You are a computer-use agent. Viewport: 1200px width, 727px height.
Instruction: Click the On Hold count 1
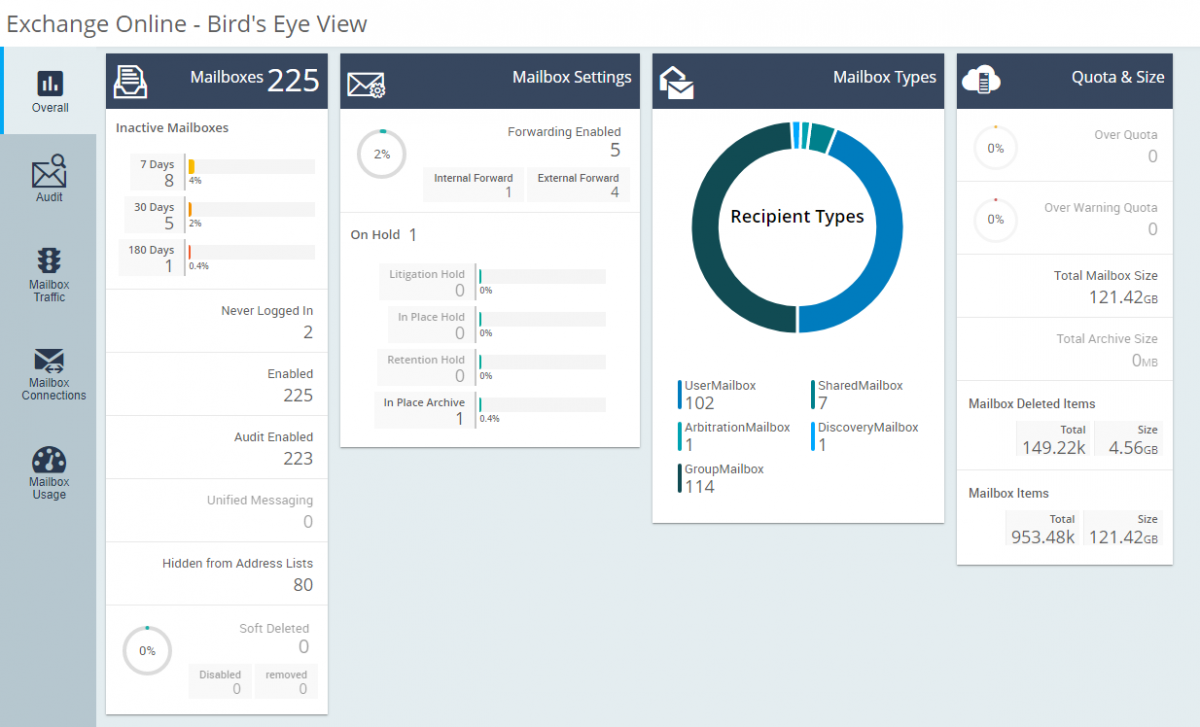tap(412, 235)
